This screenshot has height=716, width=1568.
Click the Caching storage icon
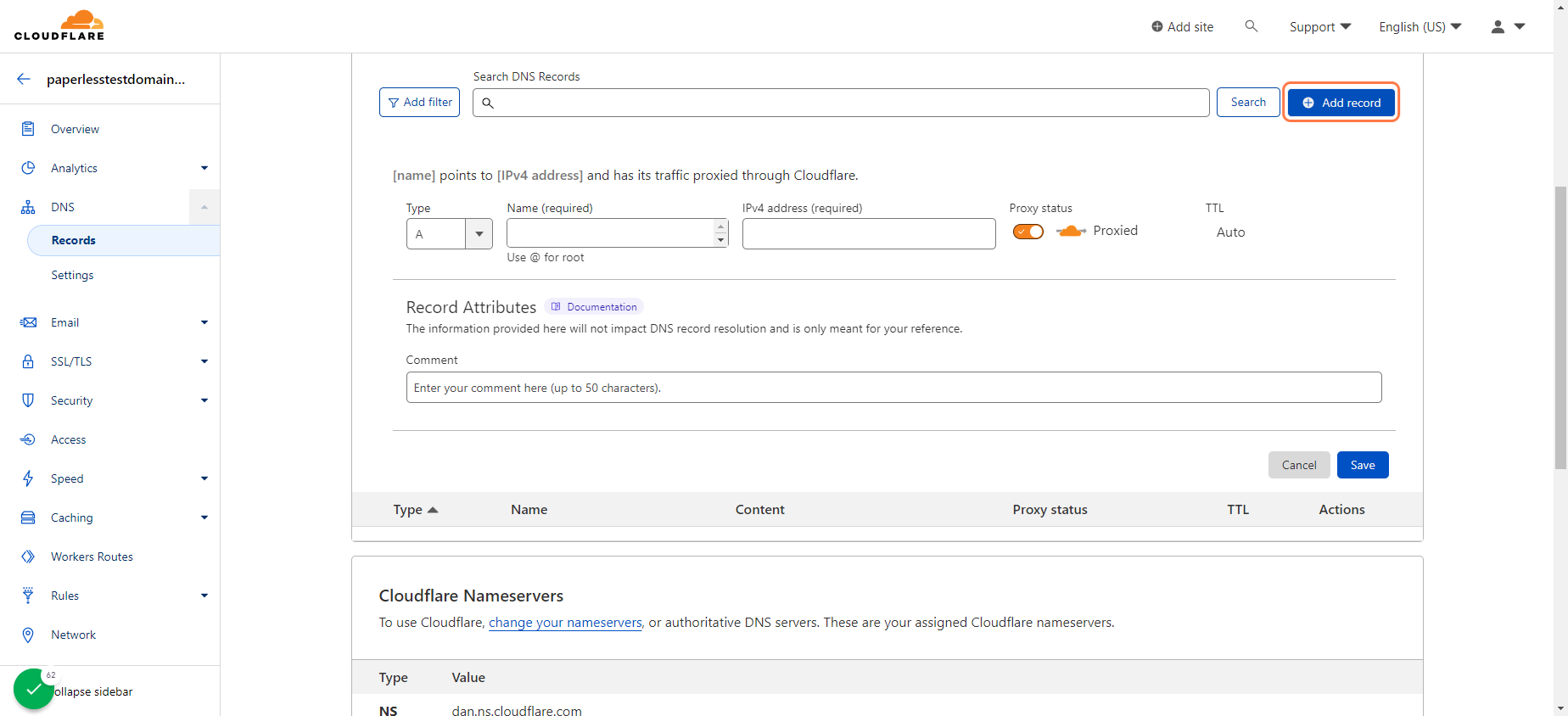point(28,517)
